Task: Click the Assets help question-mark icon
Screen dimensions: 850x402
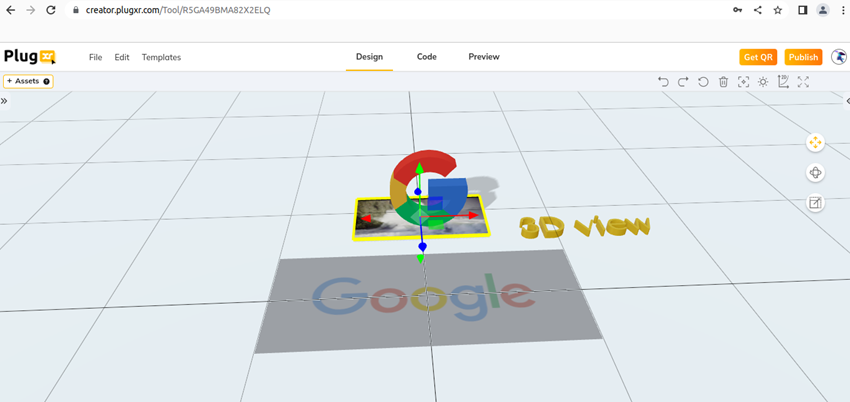Action: click(47, 81)
